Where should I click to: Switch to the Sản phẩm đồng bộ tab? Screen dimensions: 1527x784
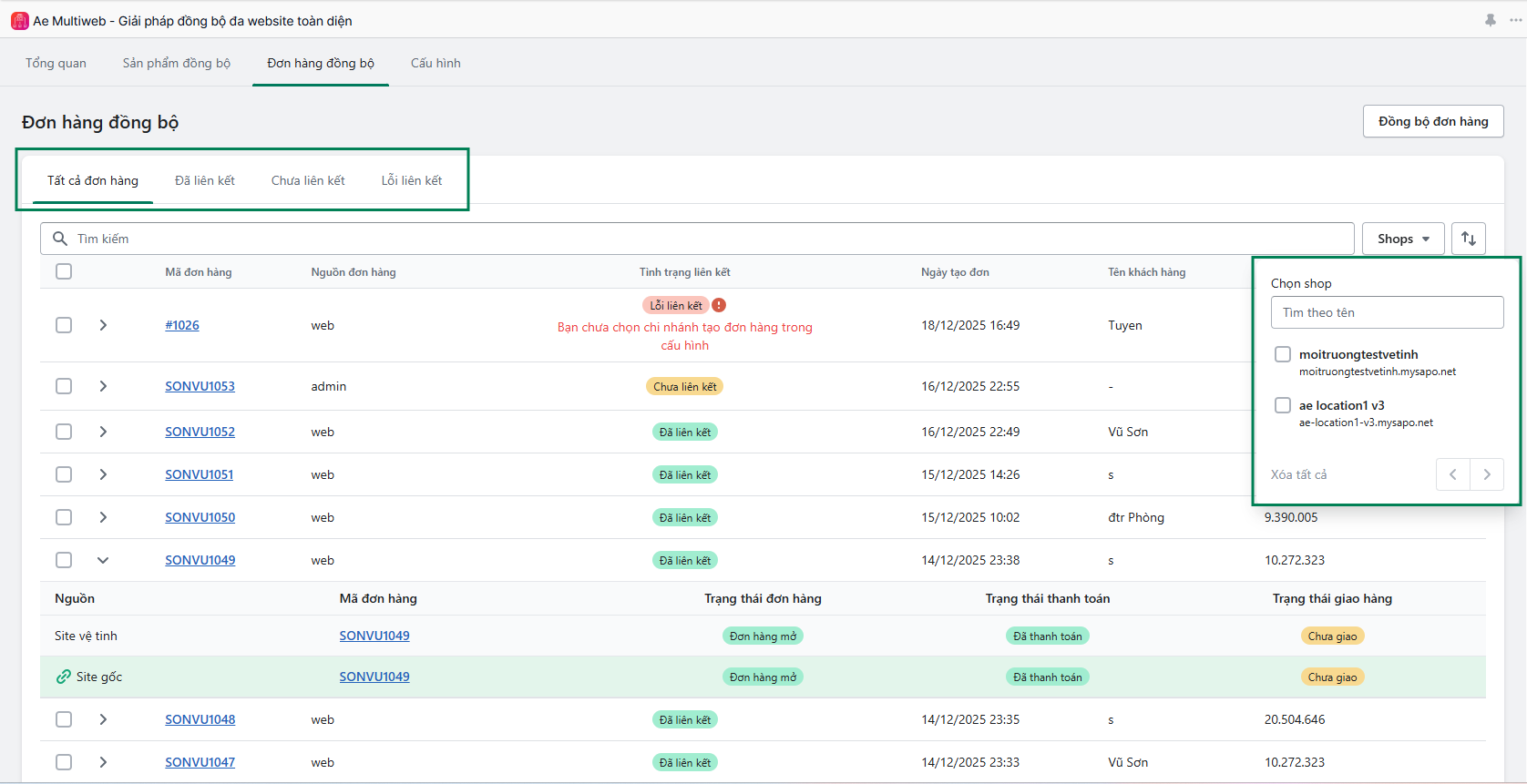click(x=177, y=63)
